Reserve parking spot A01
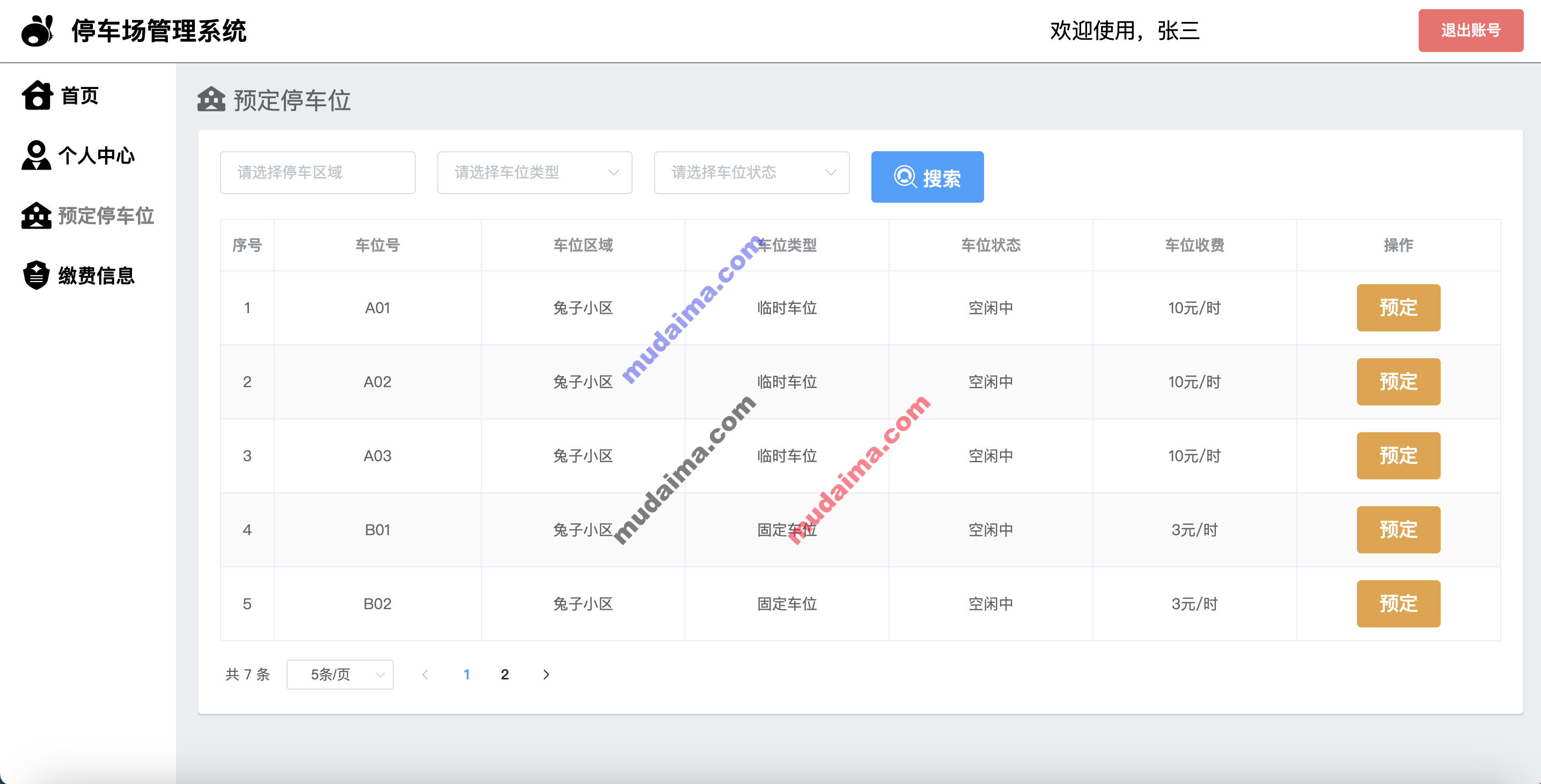This screenshot has width=1541, height=784. click(1398, 308)
